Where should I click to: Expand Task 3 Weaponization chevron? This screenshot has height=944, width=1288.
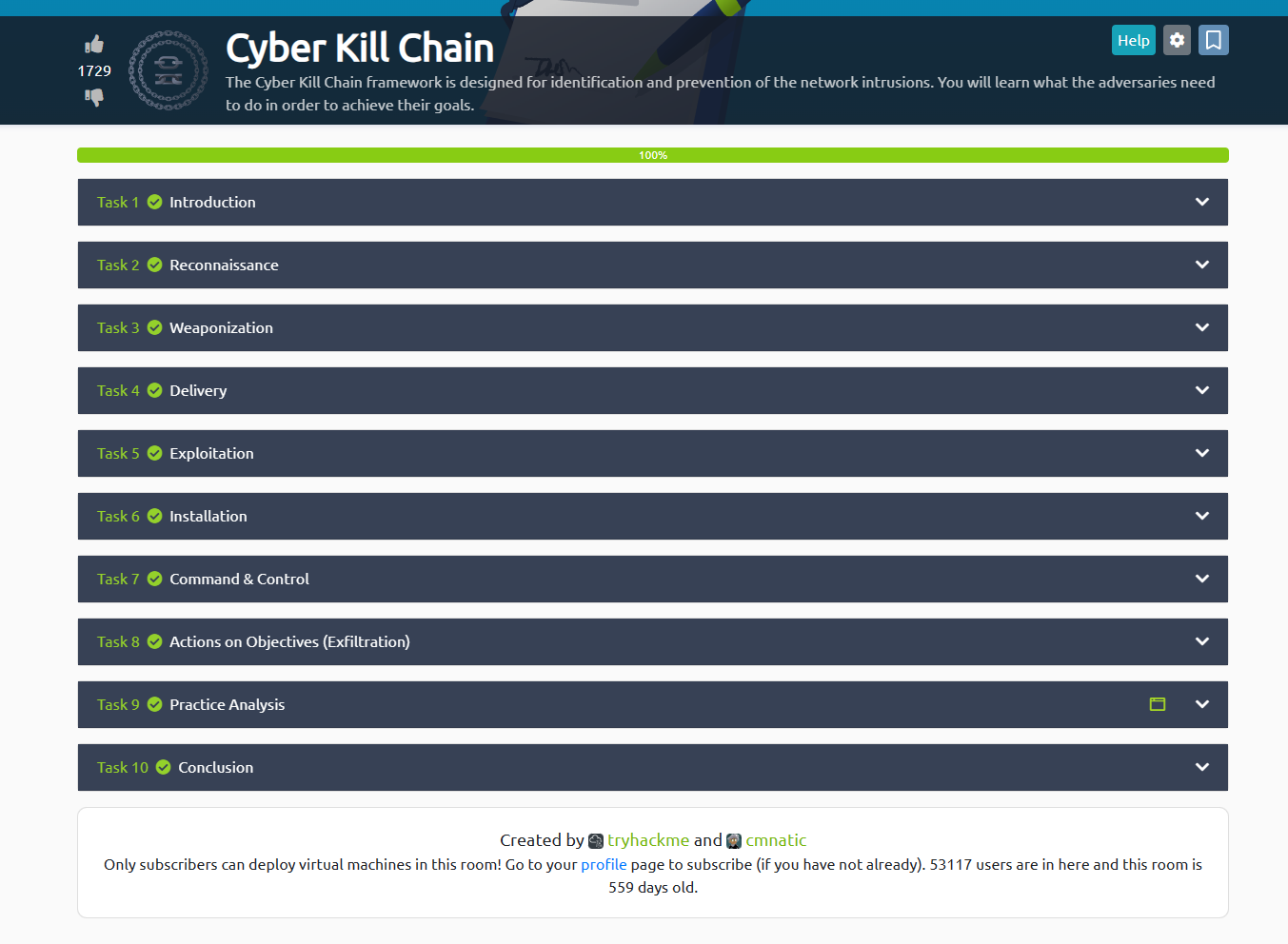[1202, 327]
